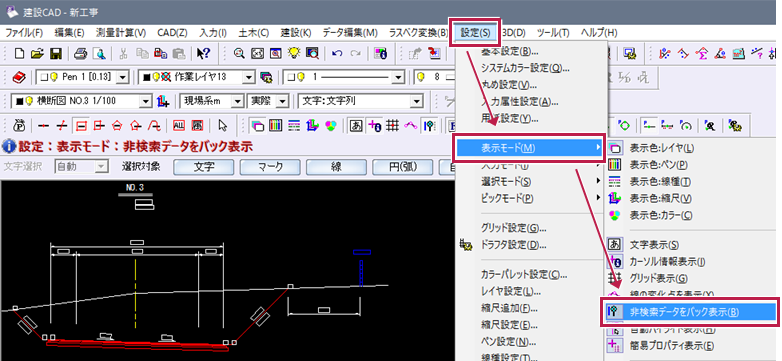This screenshot has height=361, width=782.
Task: Click the red road surface line in drawing
Action: 135,344
